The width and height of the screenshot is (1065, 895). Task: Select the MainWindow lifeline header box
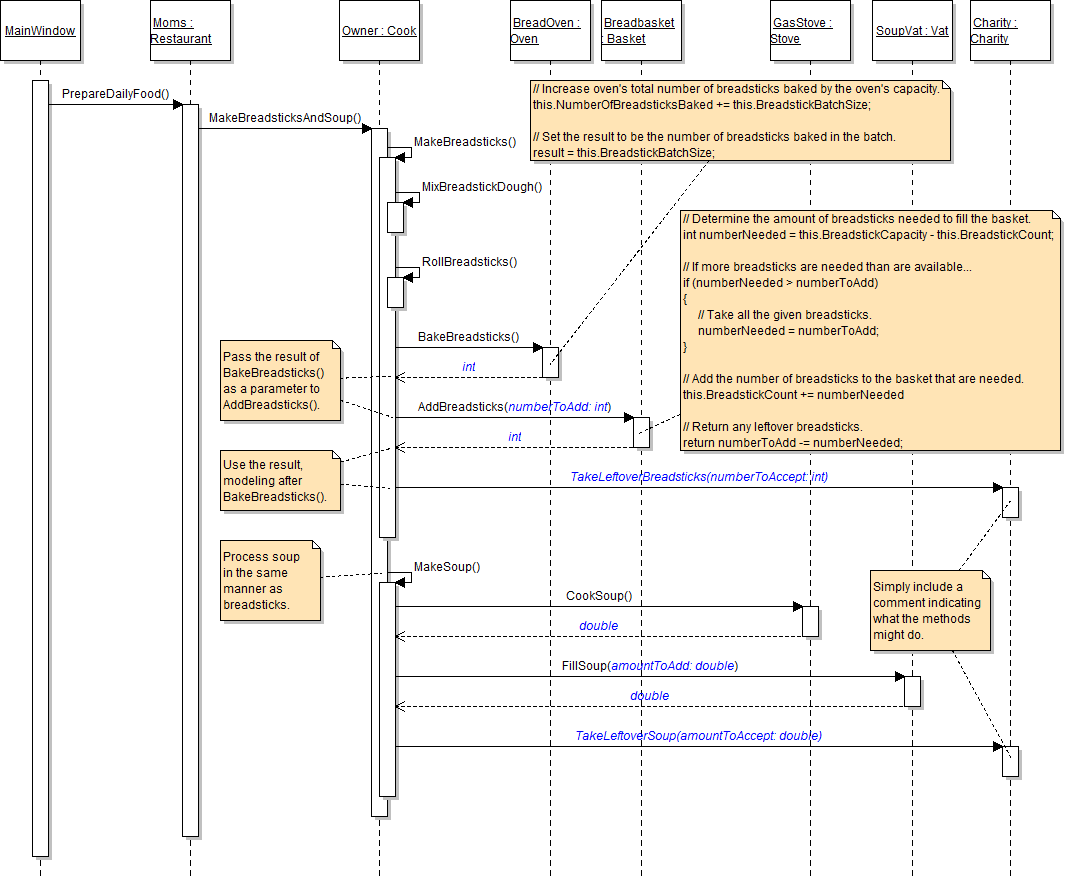(x=40, y=31)
